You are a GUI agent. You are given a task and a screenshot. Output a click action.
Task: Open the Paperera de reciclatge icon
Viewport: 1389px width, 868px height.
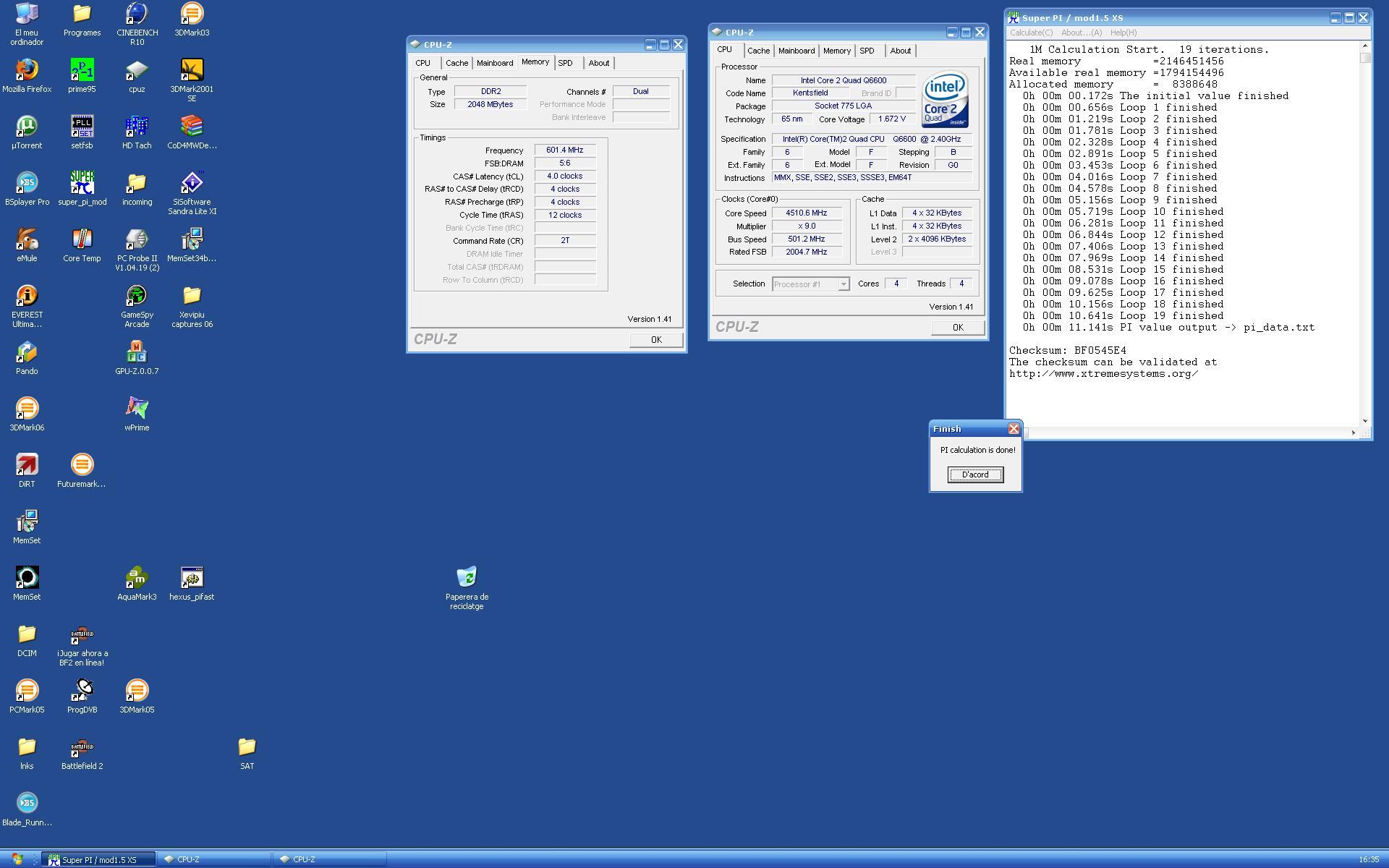[467, 578]
